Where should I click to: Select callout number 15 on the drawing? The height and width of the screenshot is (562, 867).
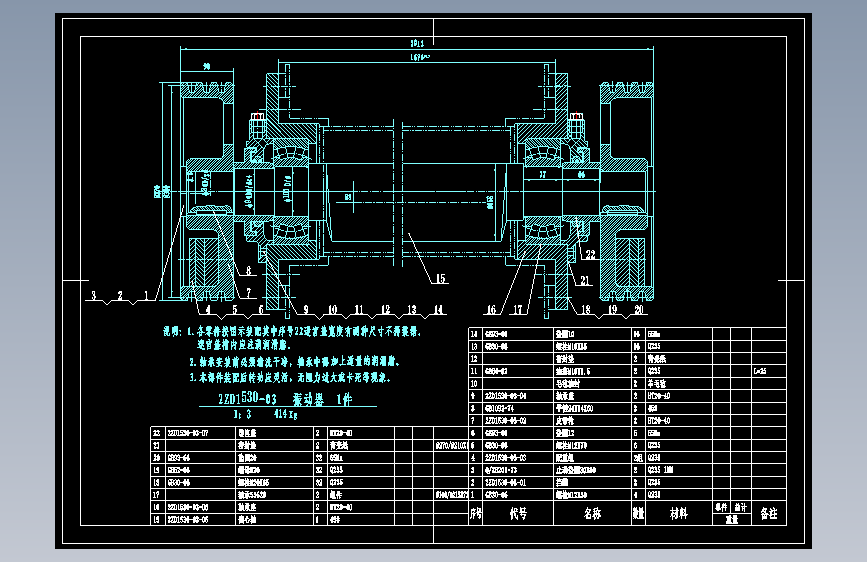[x=440, y=278]
